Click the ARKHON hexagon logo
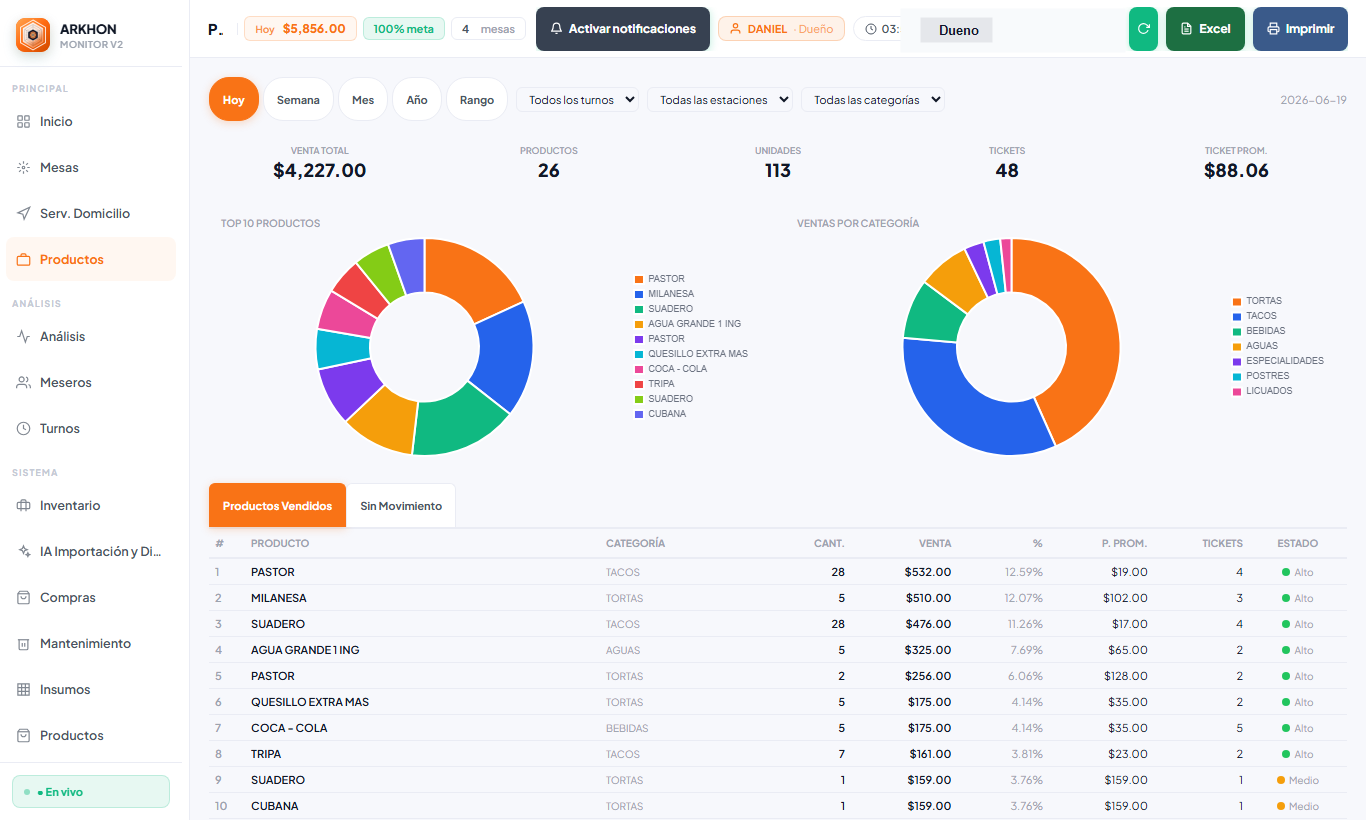Screen dimensions: 1366x820 pos(33,36)
